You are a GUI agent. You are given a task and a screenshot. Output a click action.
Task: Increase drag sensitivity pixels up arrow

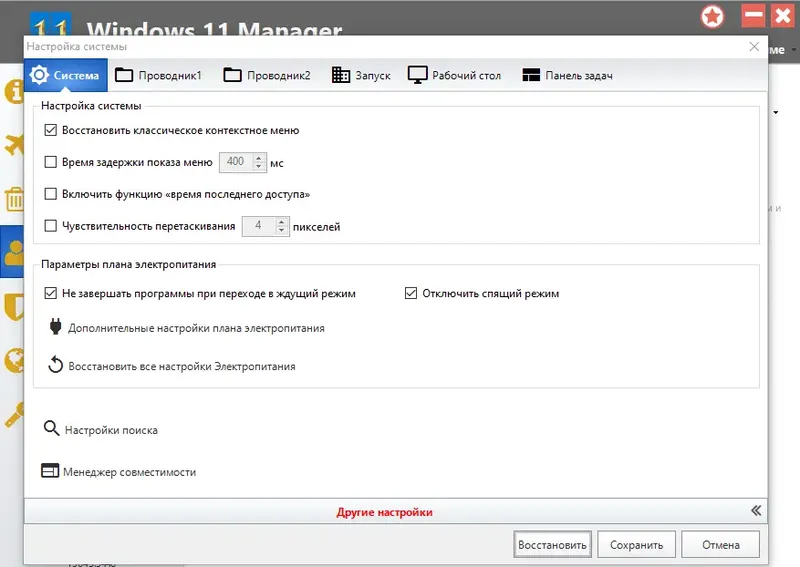(x=282, y=221)
